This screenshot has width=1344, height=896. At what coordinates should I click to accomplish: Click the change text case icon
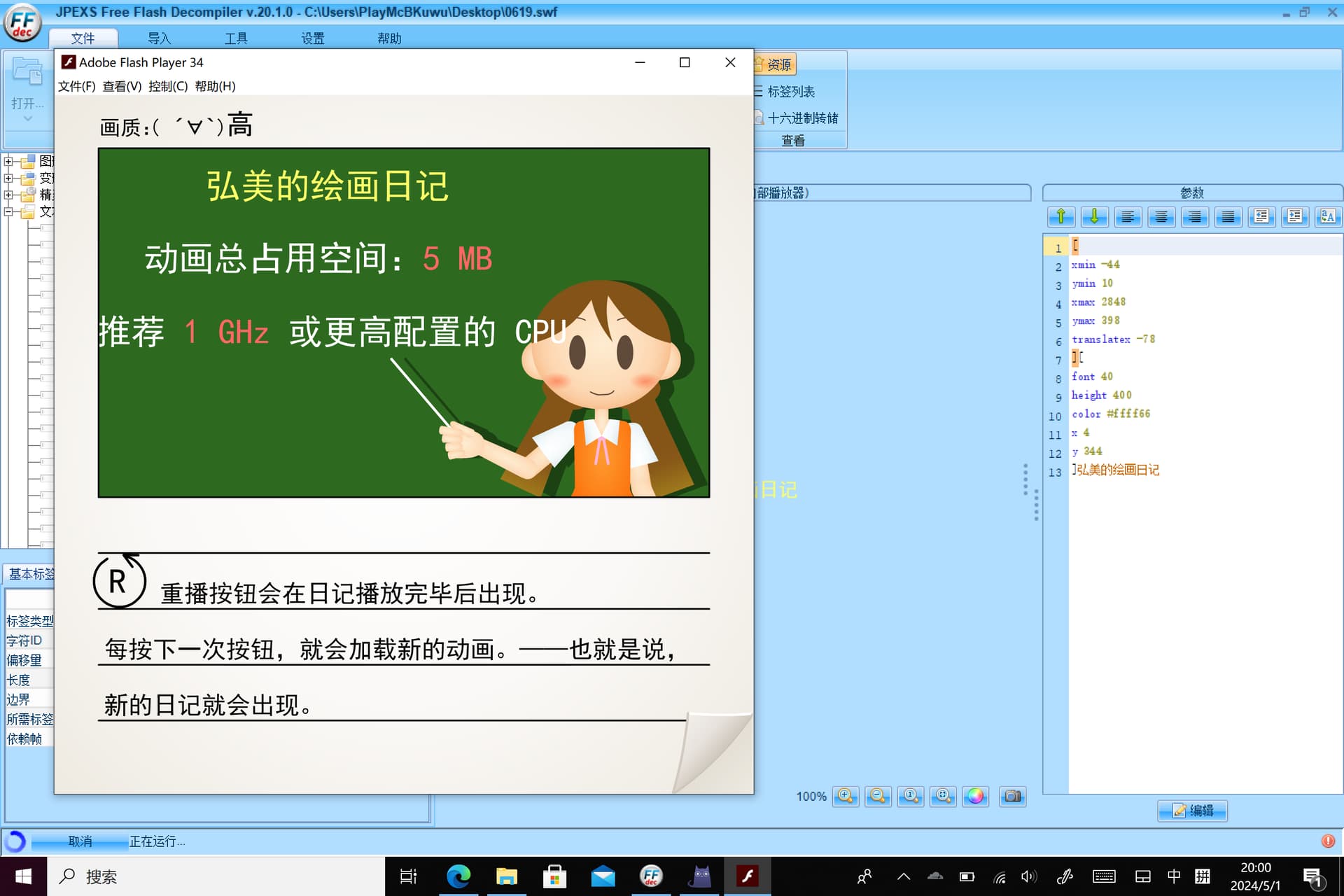point(1328,216)
